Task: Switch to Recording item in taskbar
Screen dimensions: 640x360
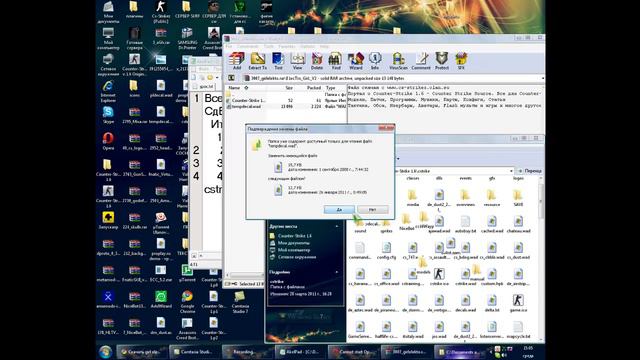Action: [247, 351]
